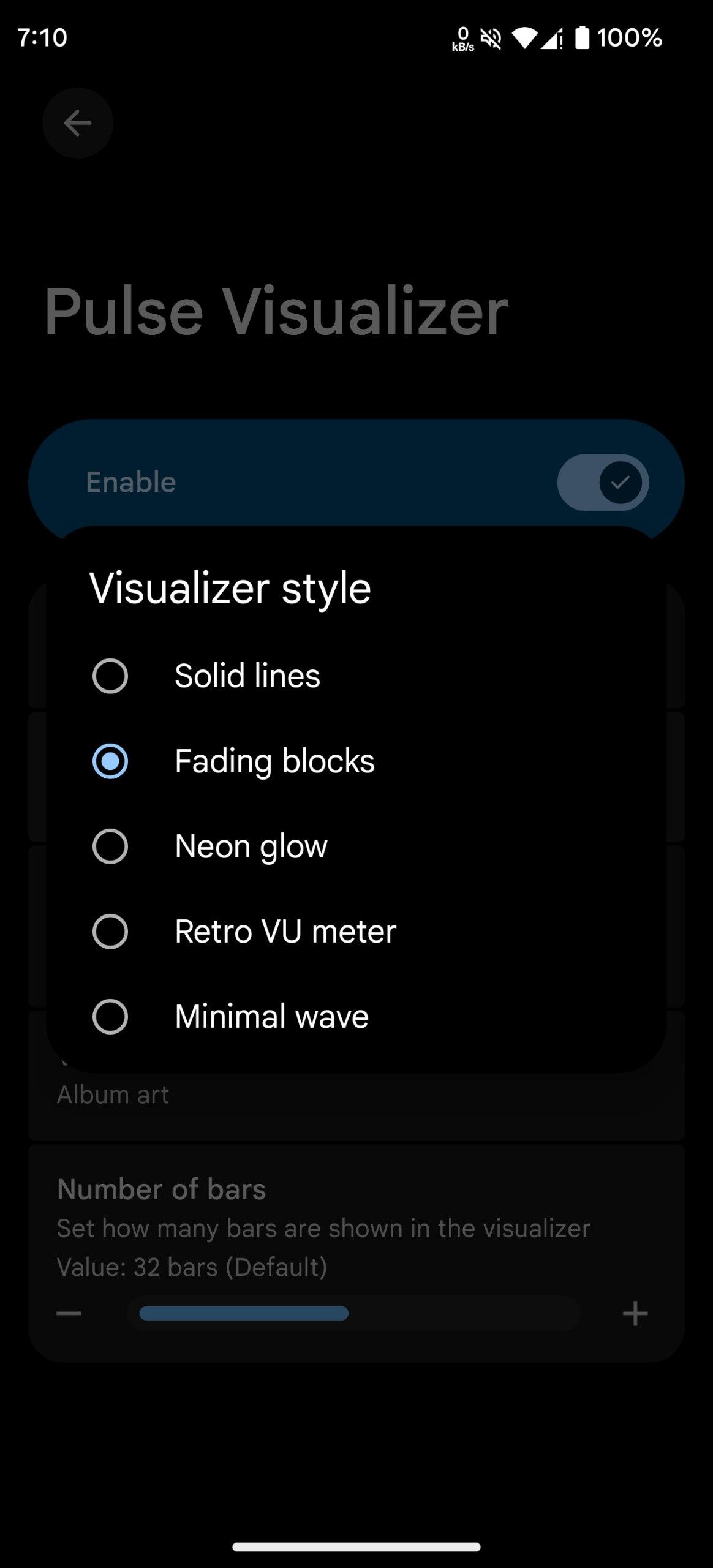Screen dimensions: 713x1568
Task: Tap the Minimal wave option label
Action: [x=272, y=1017]
